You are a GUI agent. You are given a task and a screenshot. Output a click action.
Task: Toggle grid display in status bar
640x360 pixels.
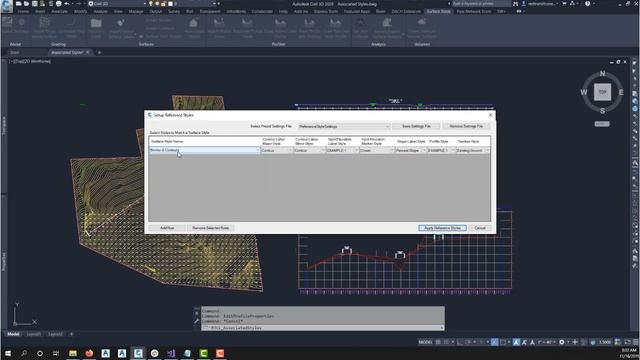click(x=438, y=342)
